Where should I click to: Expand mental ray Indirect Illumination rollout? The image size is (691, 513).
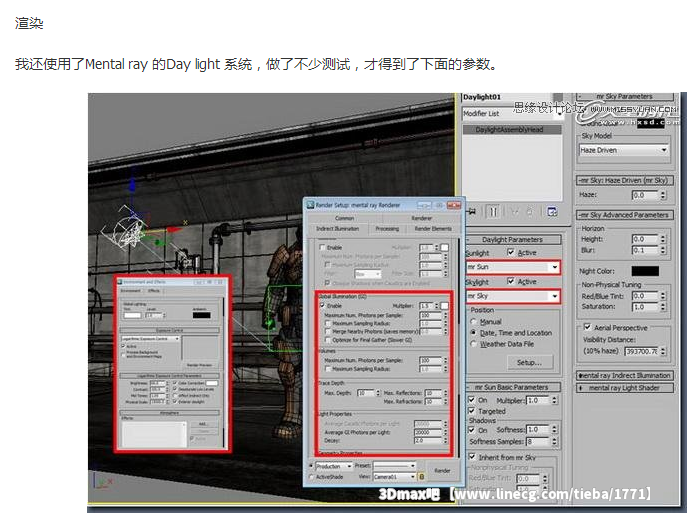pyautogui.click(x=625, y=375)
